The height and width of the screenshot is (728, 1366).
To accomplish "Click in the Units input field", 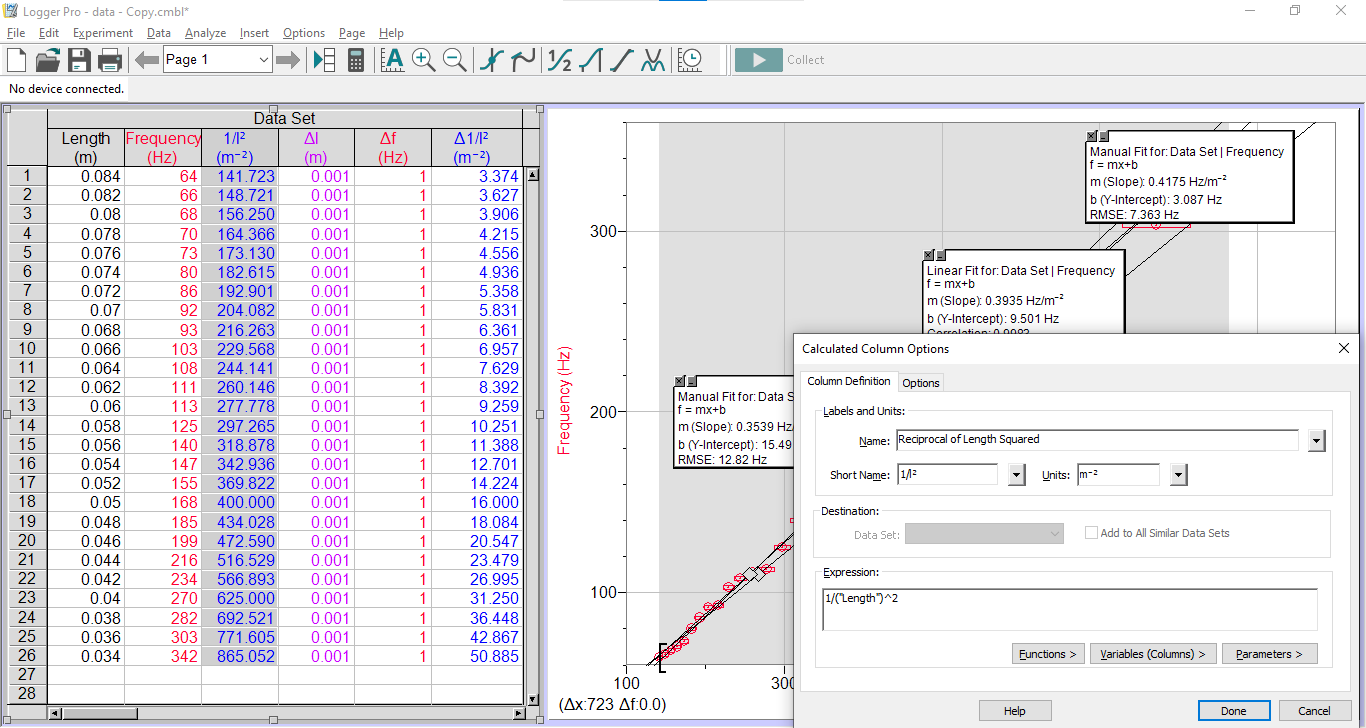I will [x=1118, y=475].
